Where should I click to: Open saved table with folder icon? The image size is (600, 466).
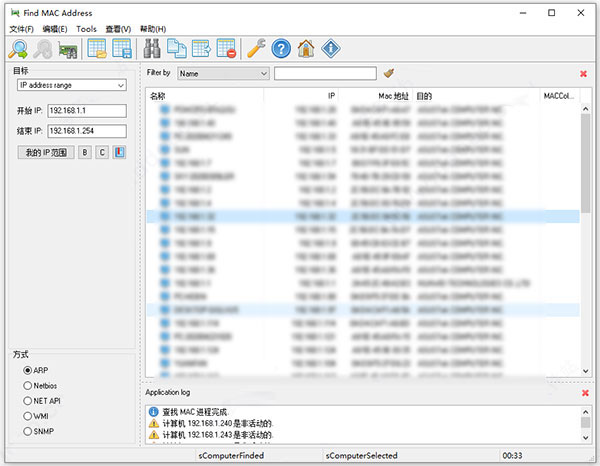(x=97, y=49)
